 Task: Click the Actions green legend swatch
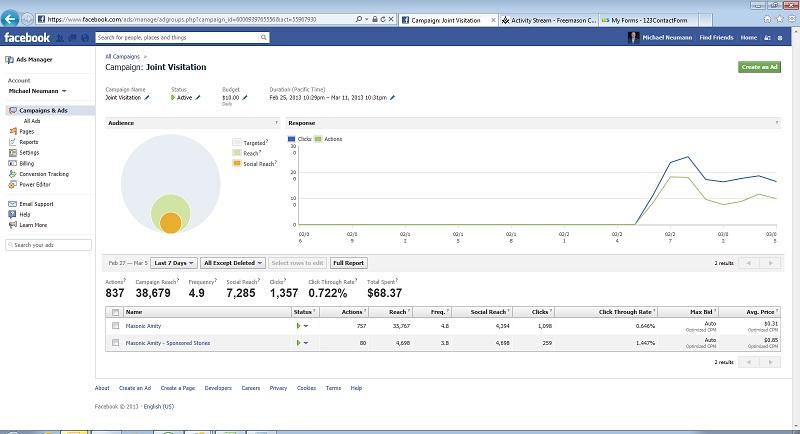pyautogui.click(x=318, y=139)
